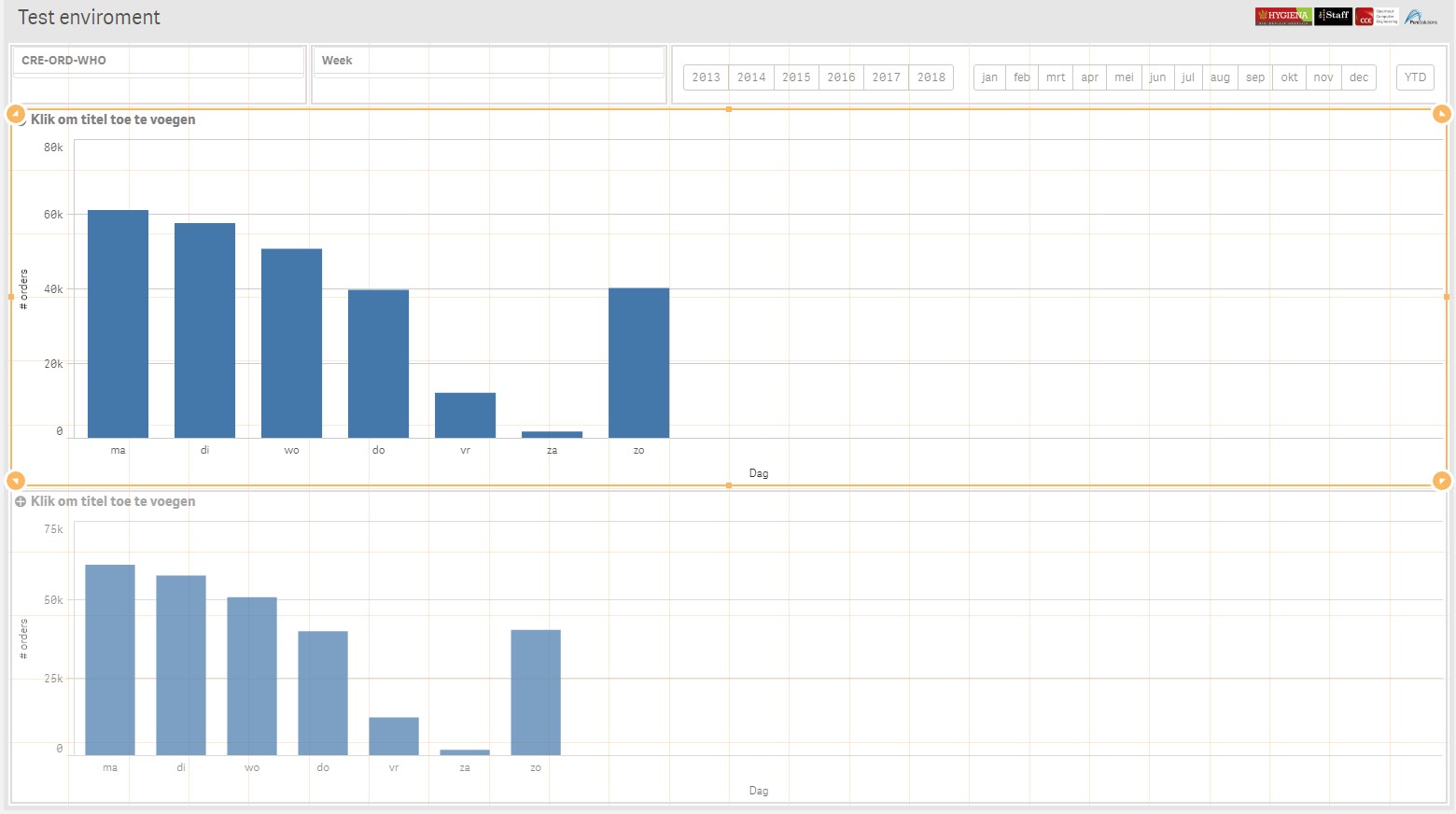Click bottom-right corner handle of selected chart

coord(1442,481)
